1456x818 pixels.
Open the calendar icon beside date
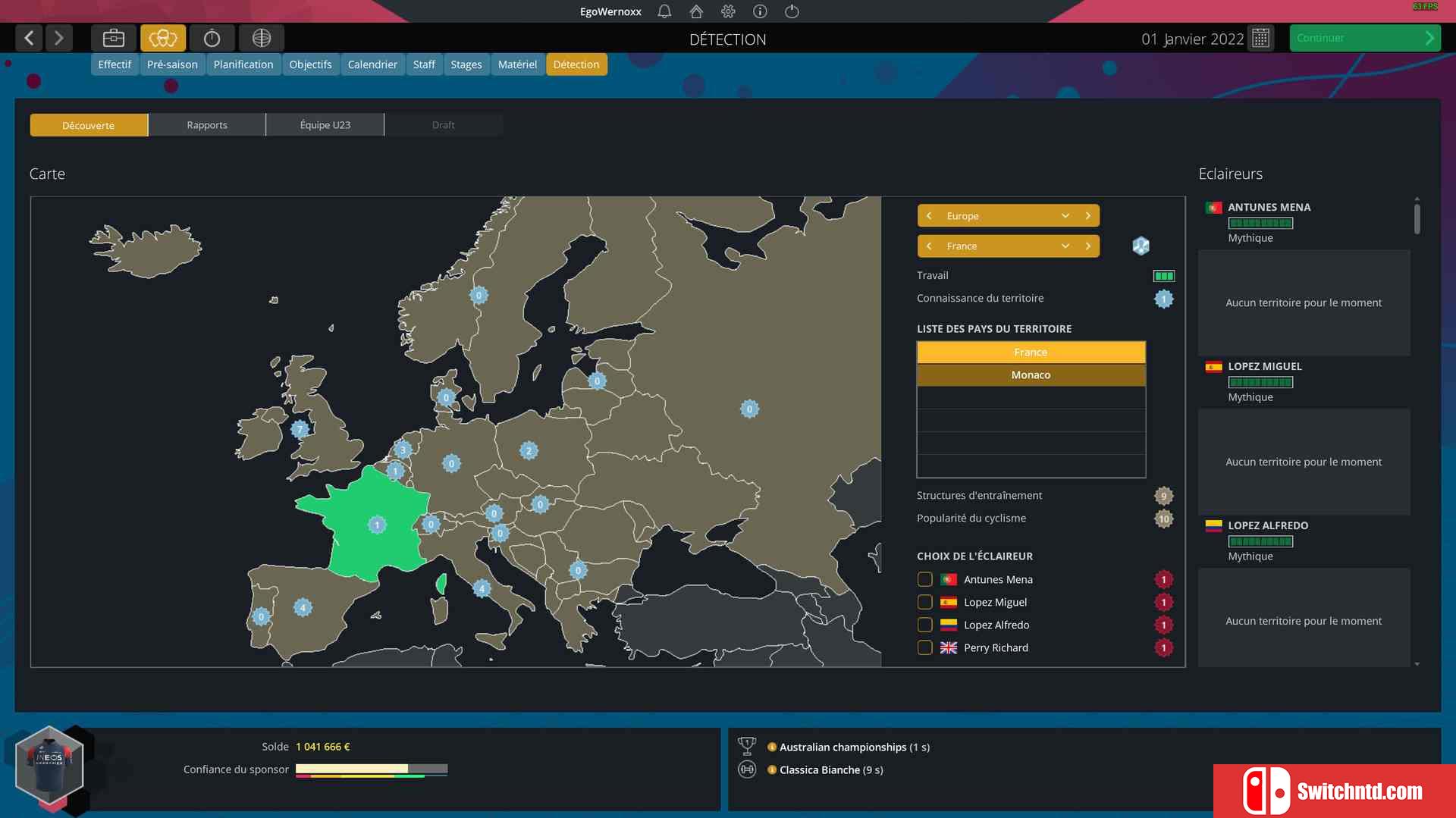tap(1260, 38)
